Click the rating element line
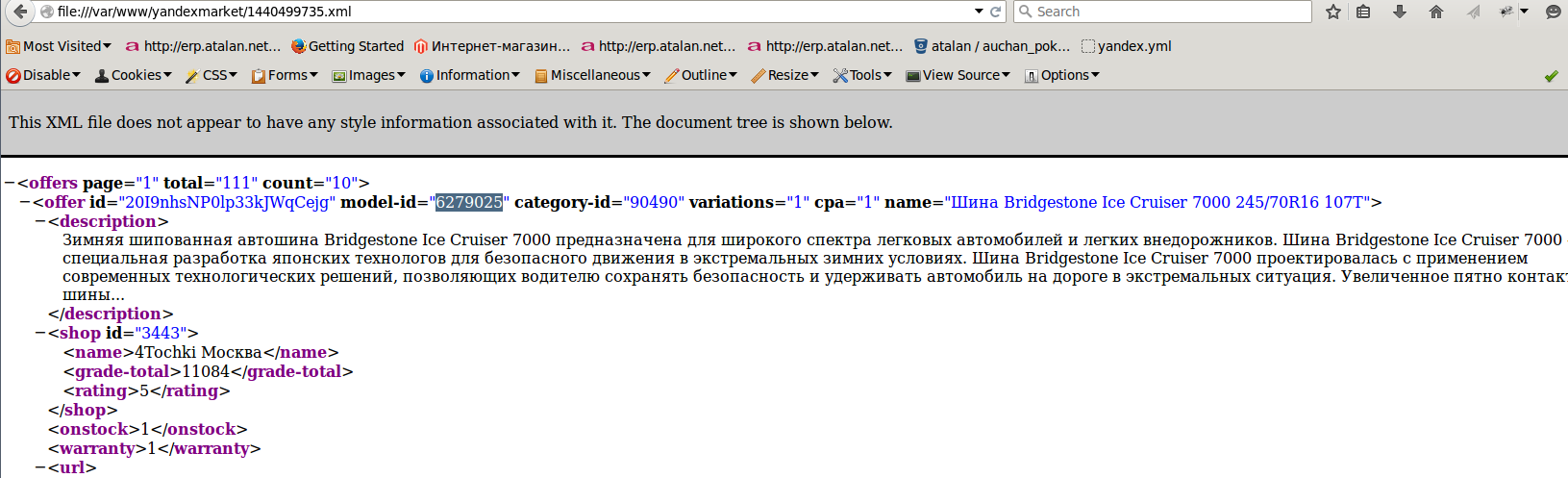The height and width of the screenshot is (478, 1568). pos(147,390)
